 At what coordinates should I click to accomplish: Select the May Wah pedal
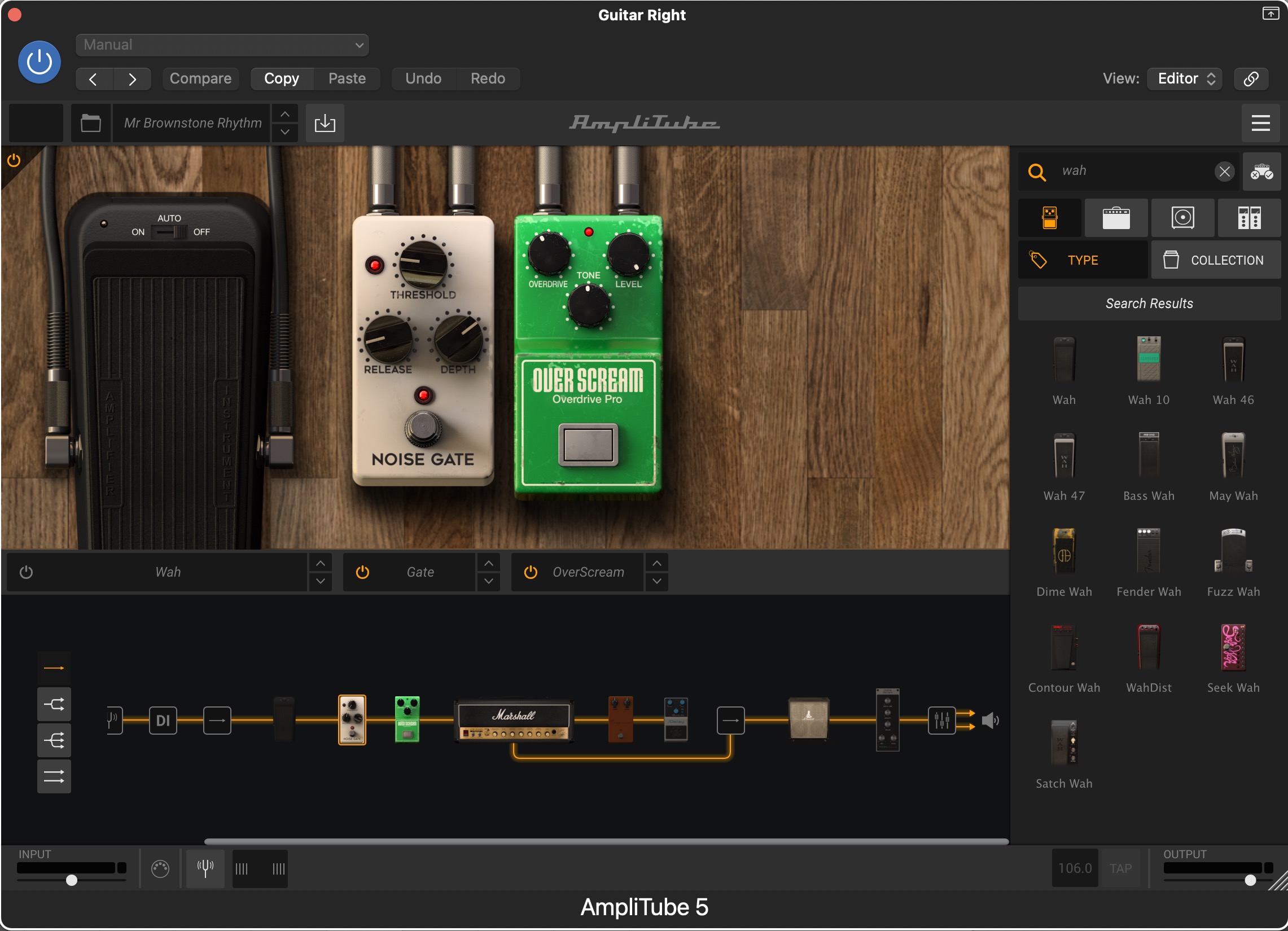(1233, 466)
